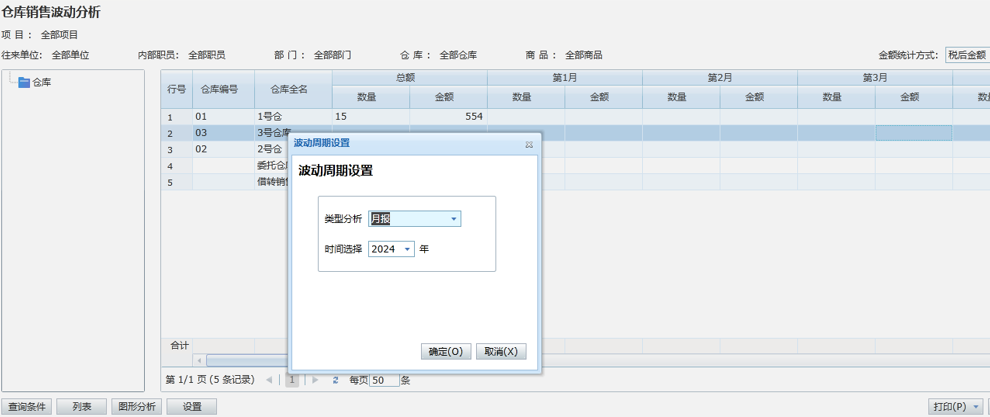Viewport: 990px width, 417px height.
Task: Click the refresh icon in pager
Action: (335, 380)
